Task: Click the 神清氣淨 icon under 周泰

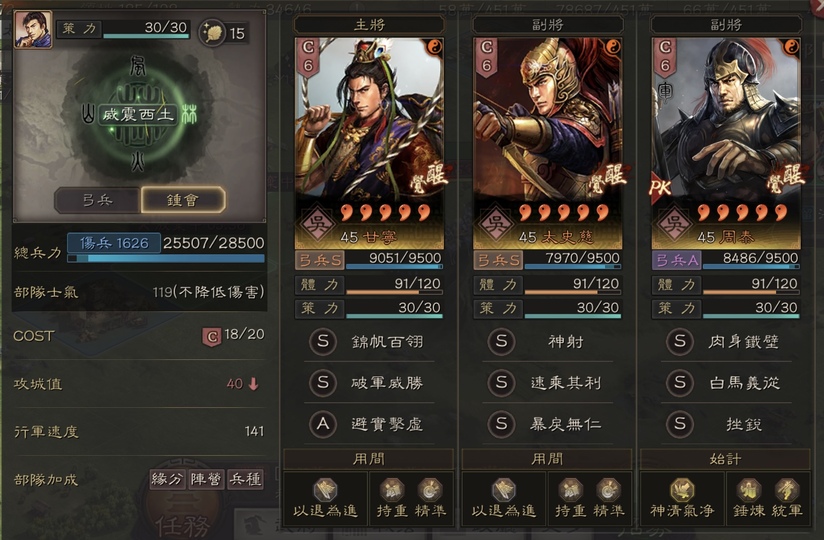Action: (x=682, y=491)
